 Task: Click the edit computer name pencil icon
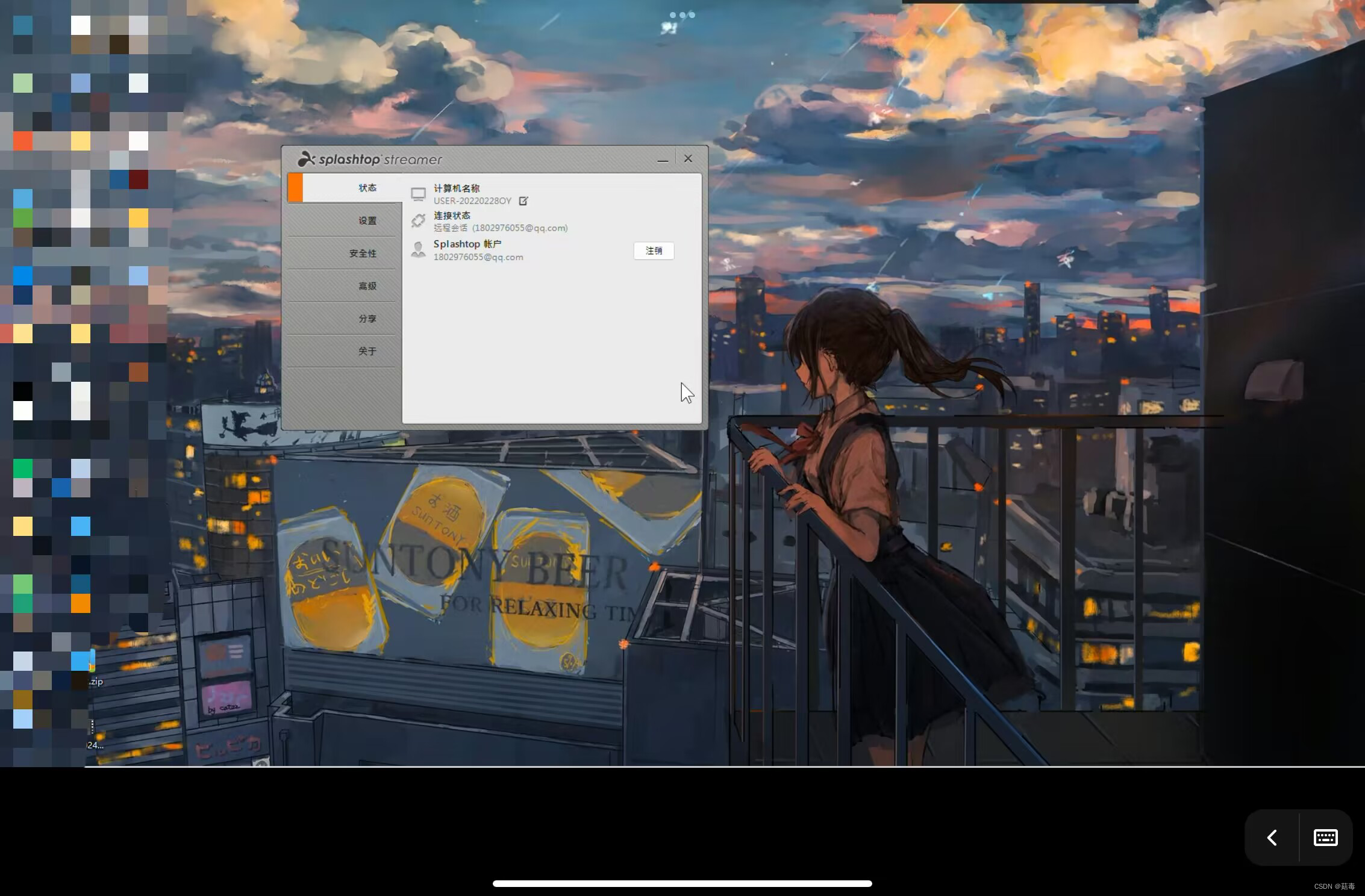pos(523,201)
